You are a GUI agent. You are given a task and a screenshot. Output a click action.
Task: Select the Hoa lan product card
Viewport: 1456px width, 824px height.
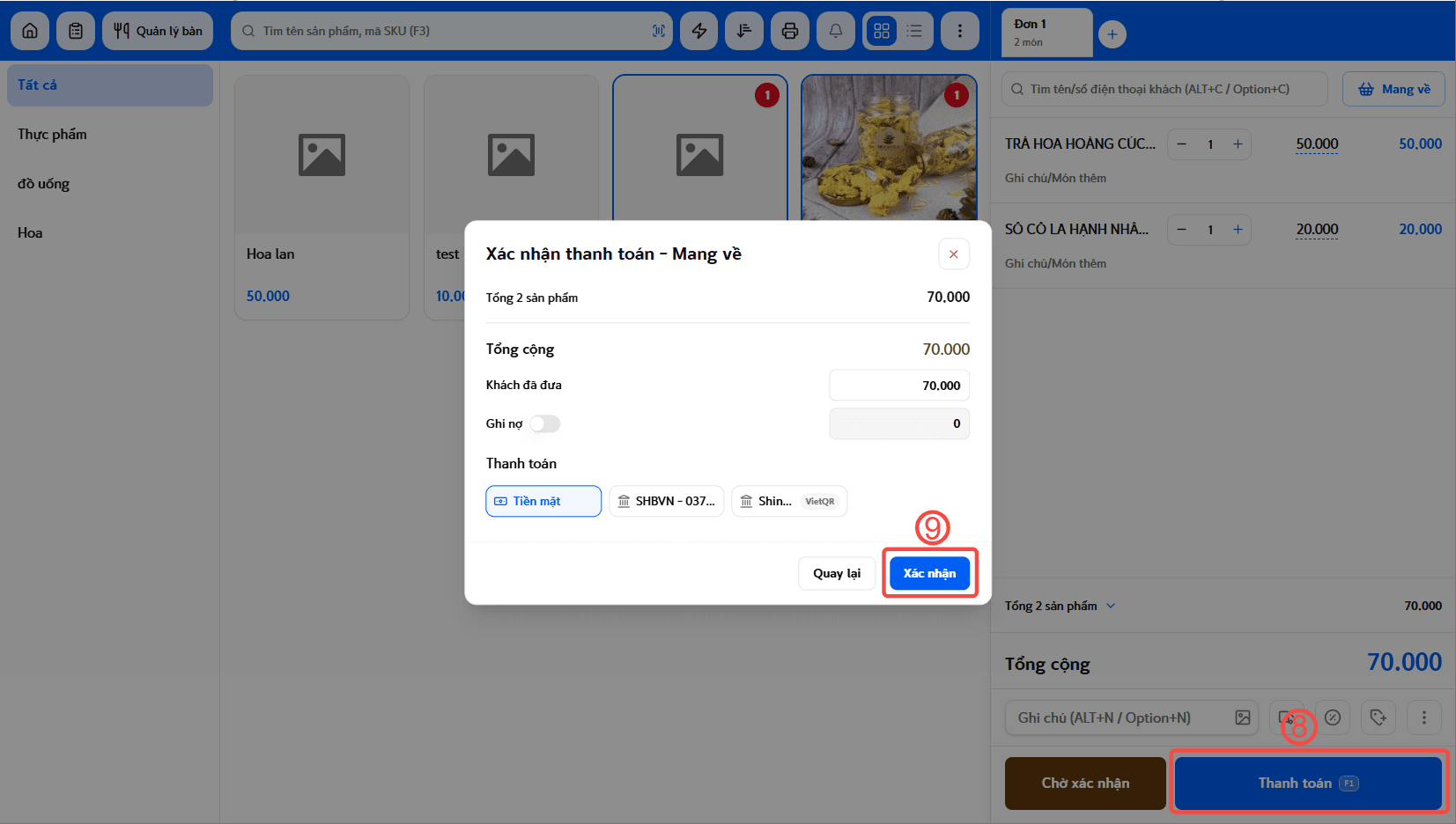[322, 197]
